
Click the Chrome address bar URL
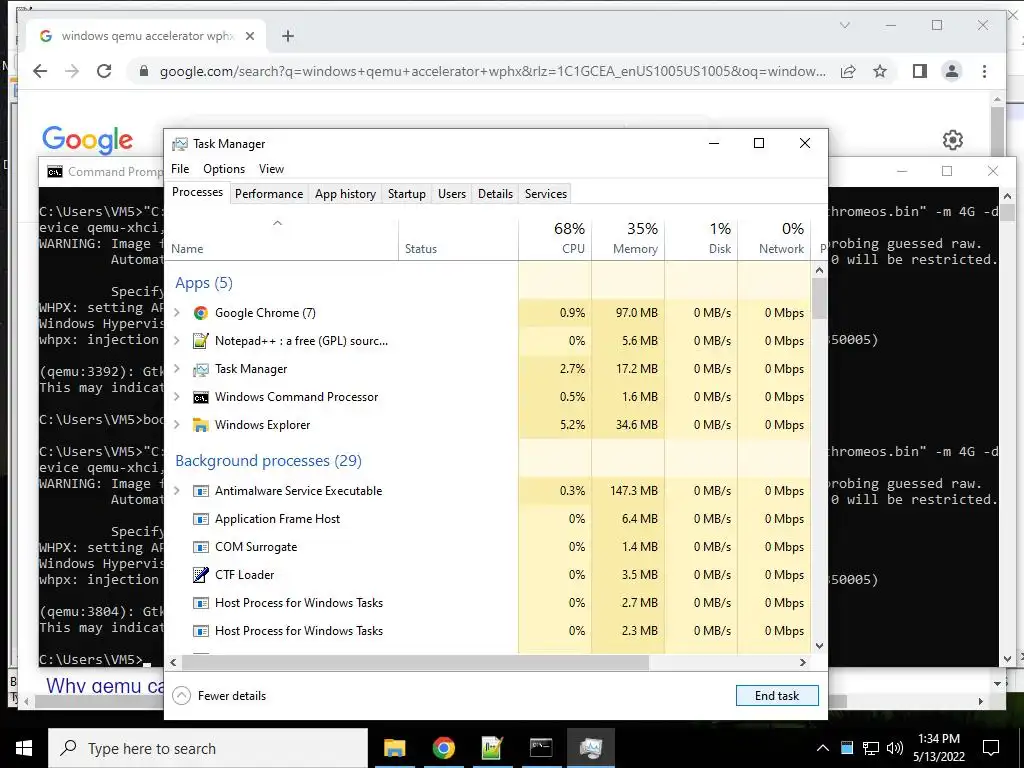click(x=492, y=71)
